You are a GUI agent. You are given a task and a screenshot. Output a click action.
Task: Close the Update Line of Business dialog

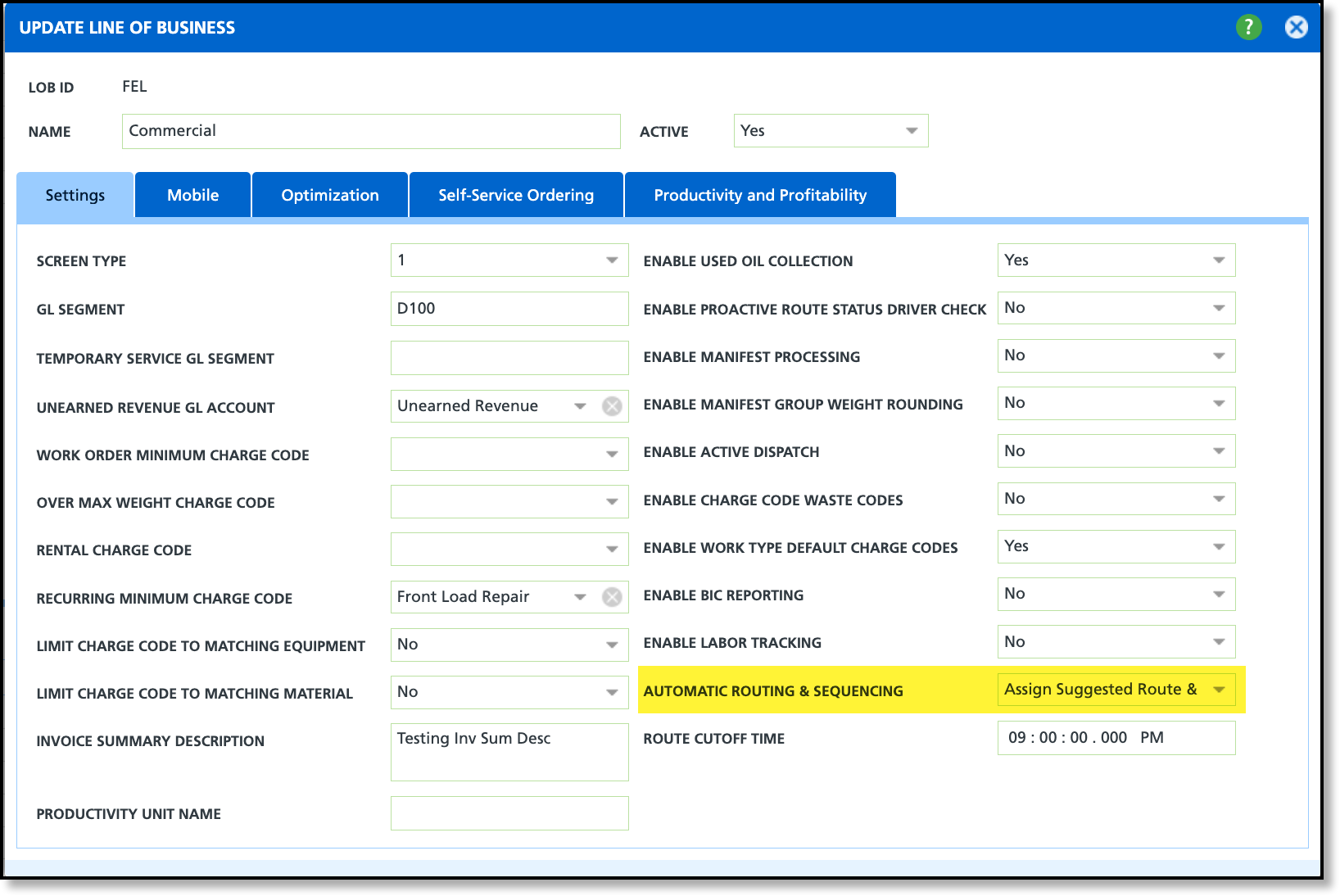(1296, 27)
